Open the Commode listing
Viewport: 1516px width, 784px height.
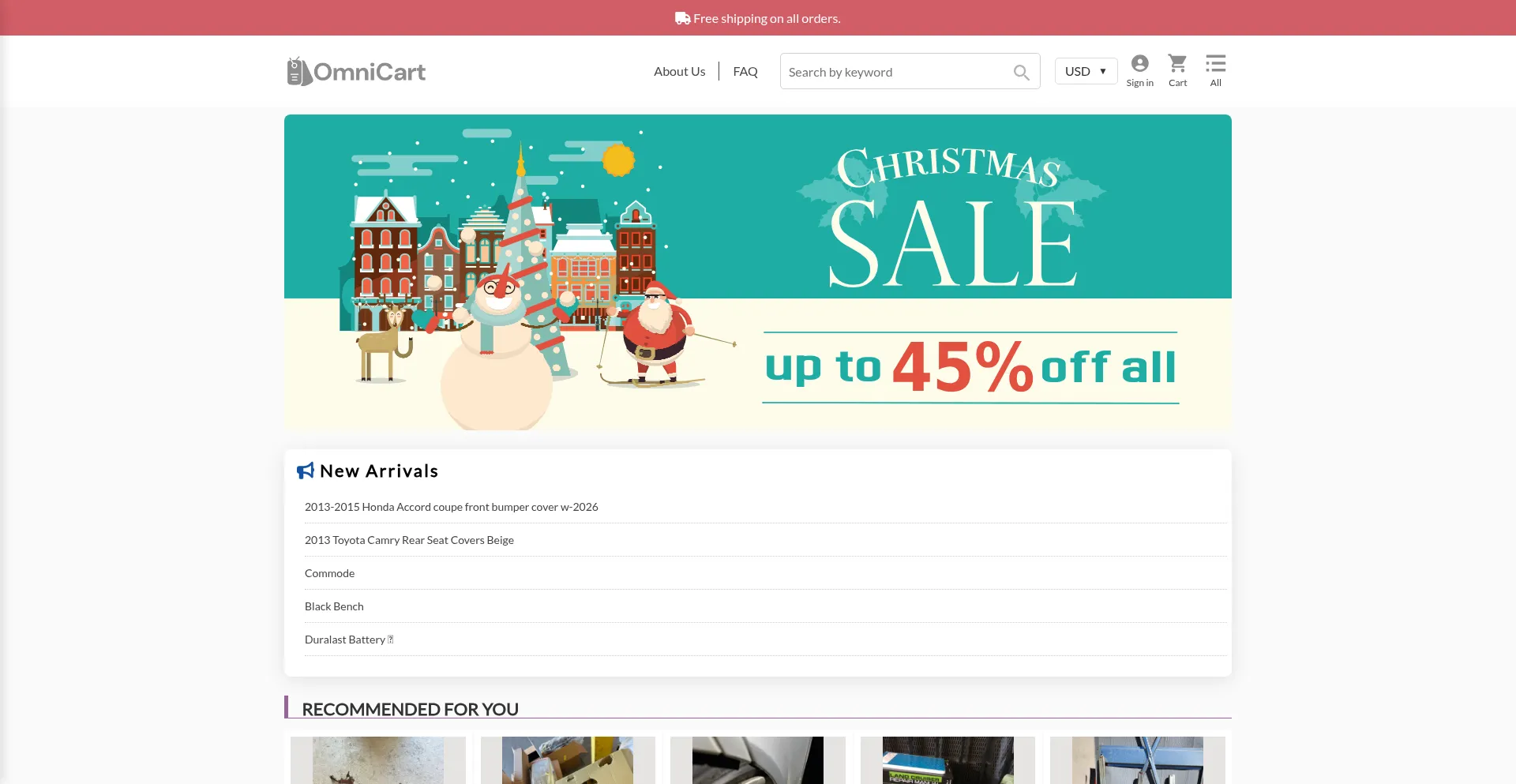(x=329, y=573)
